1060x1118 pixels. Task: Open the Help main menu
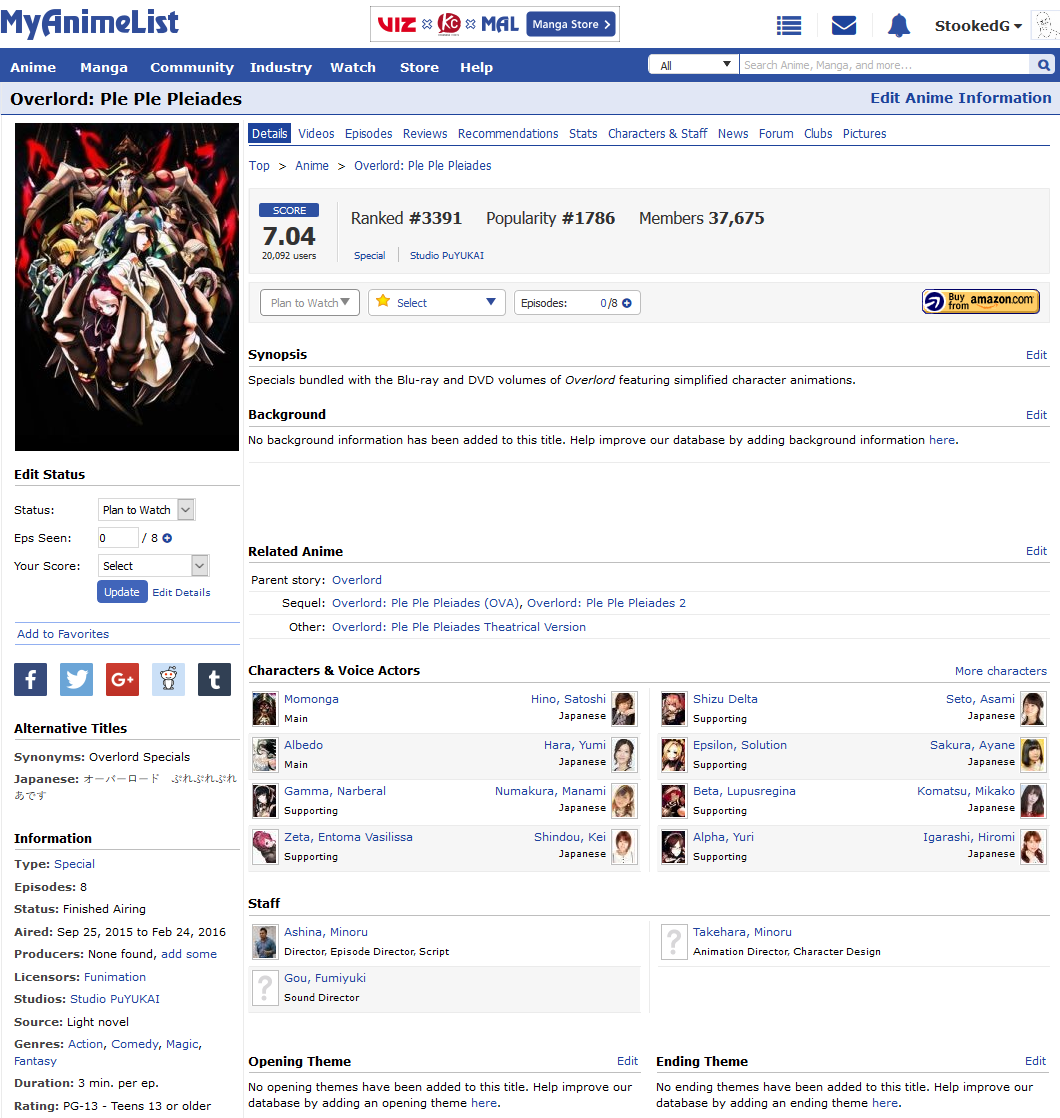476,68
